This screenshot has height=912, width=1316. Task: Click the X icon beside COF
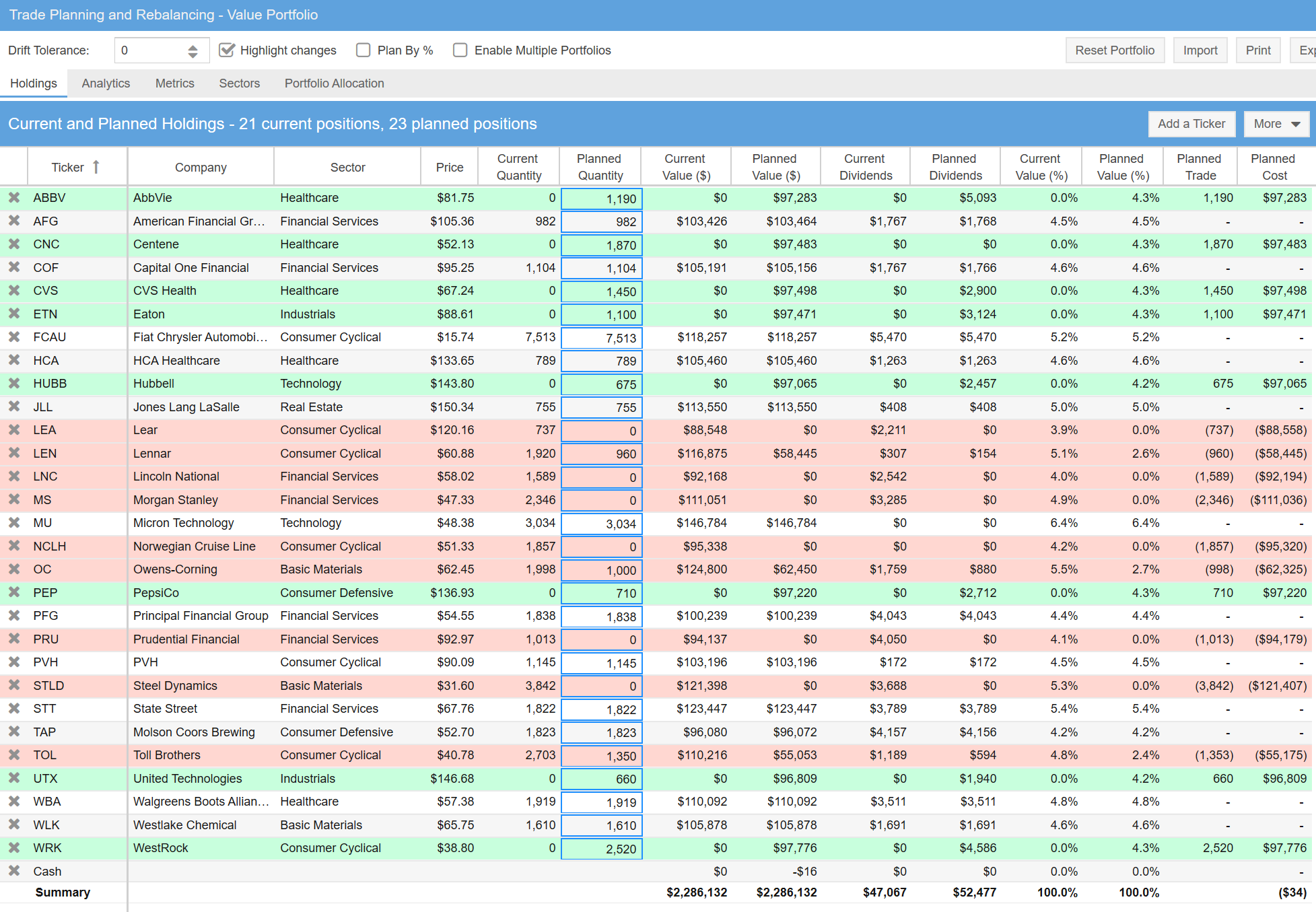(13, 267)
